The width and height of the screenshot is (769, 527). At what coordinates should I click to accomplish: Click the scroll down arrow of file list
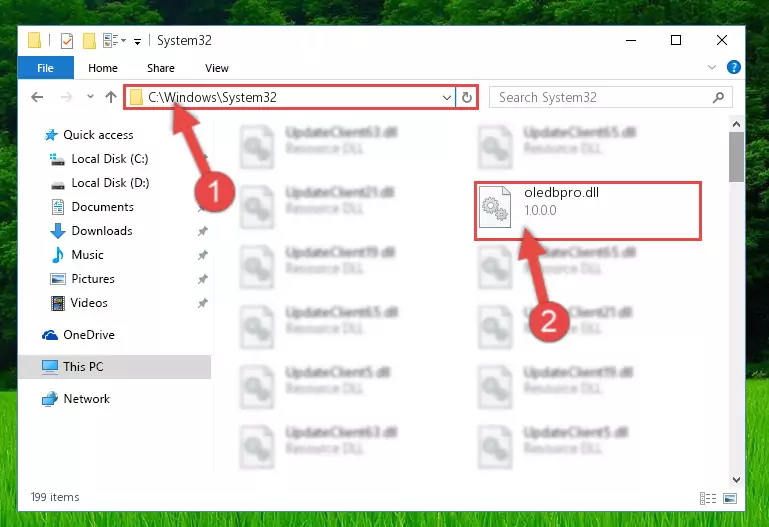pos(736,480)
